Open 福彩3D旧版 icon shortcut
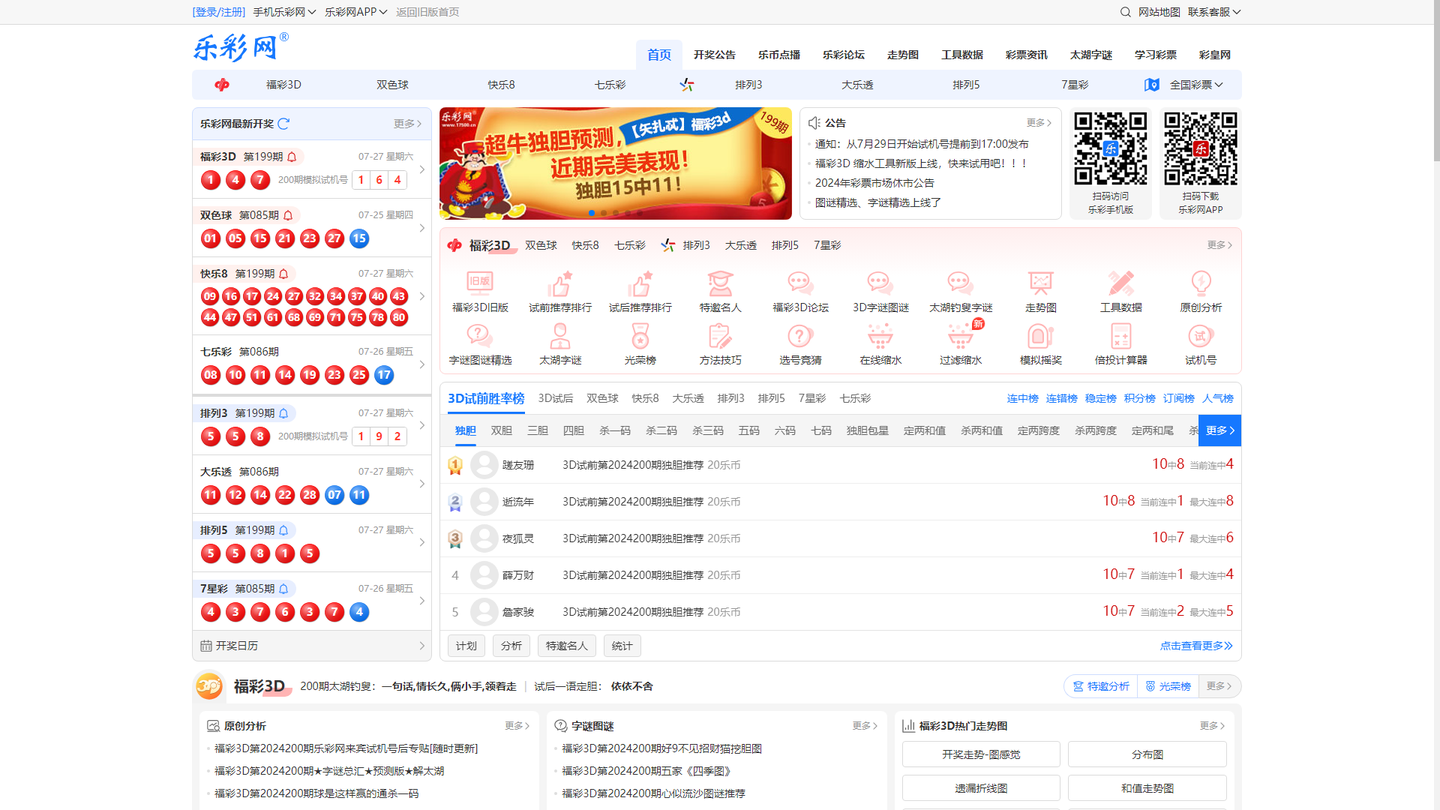The height and width of the screenshot is (810, 1440). [480, 283]
